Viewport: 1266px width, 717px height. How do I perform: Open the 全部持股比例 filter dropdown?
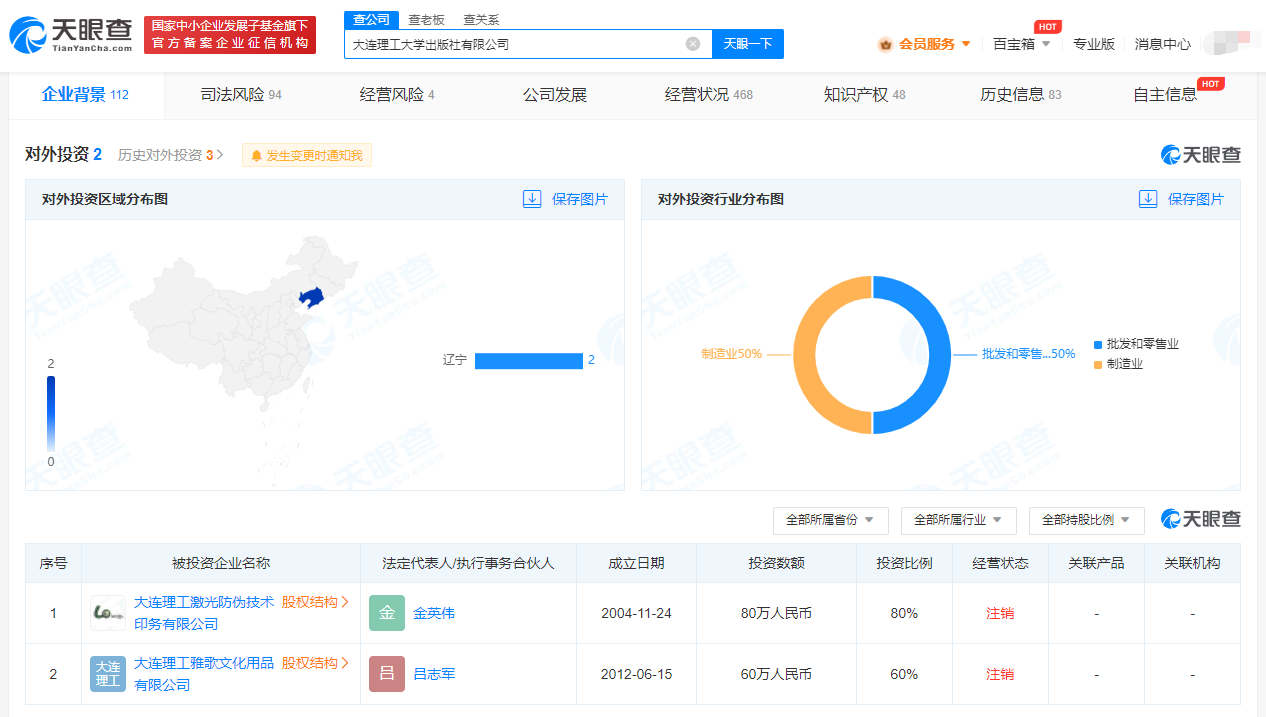[x=1086, y=520]
